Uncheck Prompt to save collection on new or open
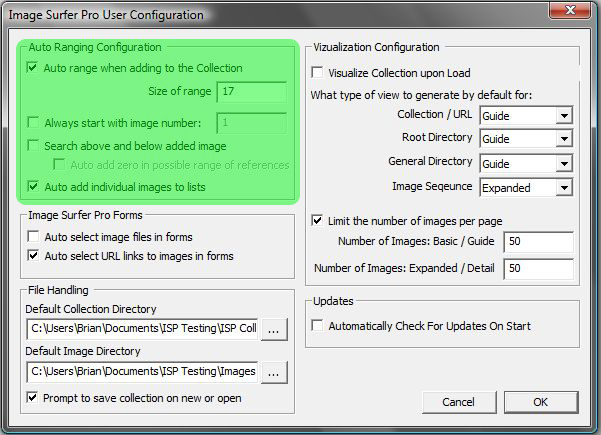601x435 pixels. pyautogui.click(x=32, y=397)
